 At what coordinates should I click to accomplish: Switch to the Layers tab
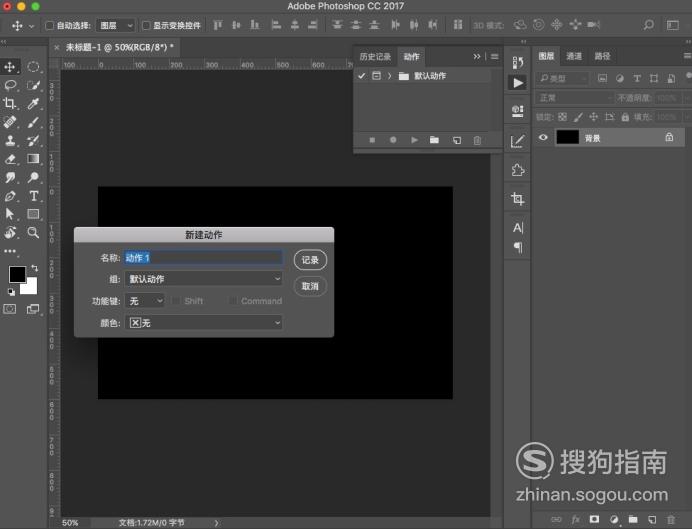click(x=546, y=56)
